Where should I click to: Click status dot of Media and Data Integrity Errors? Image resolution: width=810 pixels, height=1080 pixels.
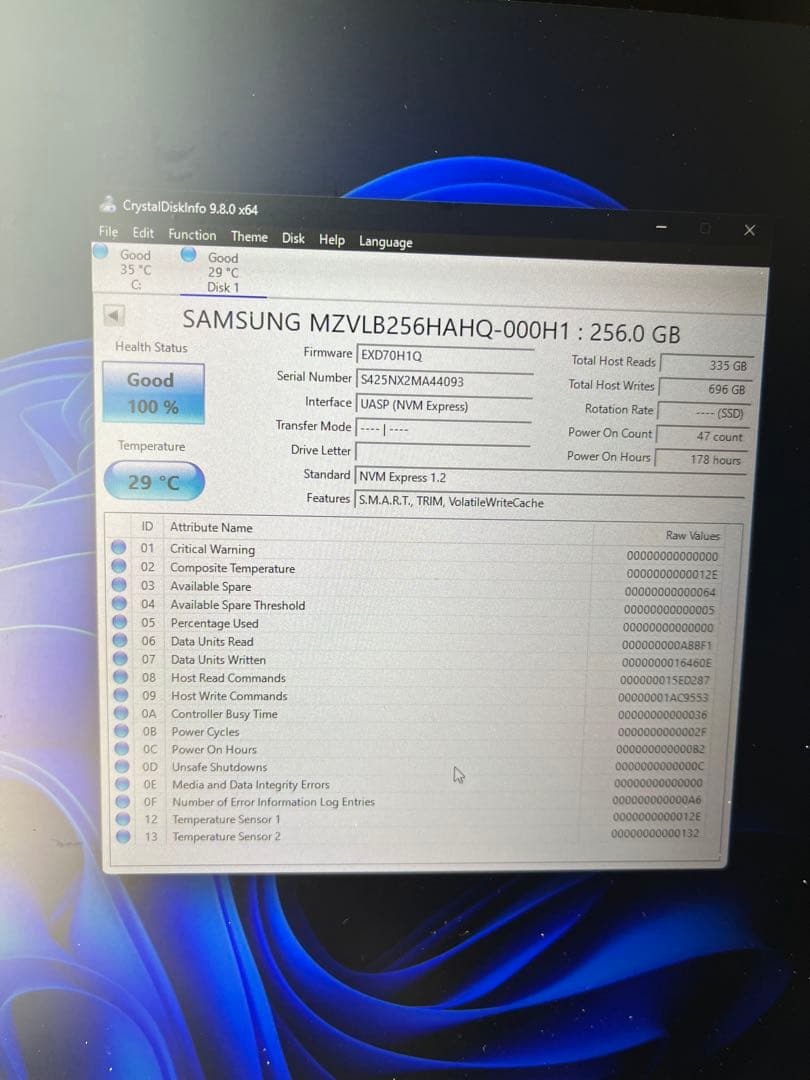123,784
